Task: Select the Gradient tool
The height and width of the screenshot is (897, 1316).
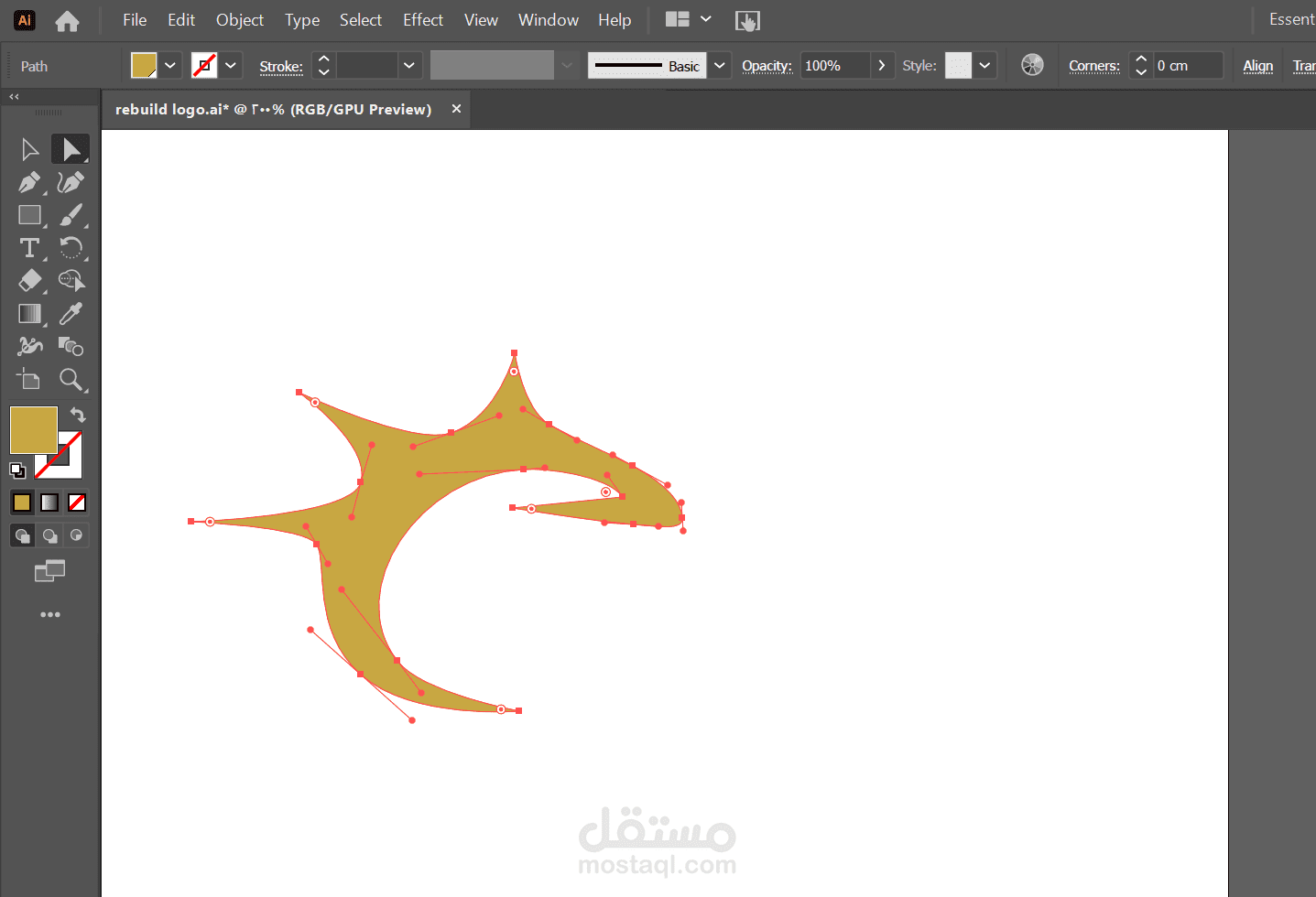Action: (x=29, y=314)
